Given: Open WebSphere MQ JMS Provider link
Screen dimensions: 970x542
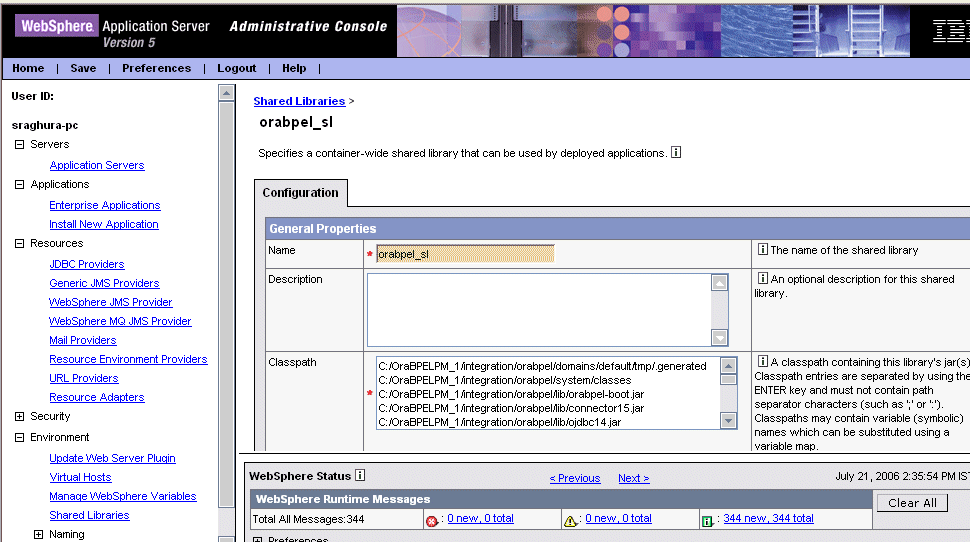Looking at the screenshot, I should pos(120,321).
